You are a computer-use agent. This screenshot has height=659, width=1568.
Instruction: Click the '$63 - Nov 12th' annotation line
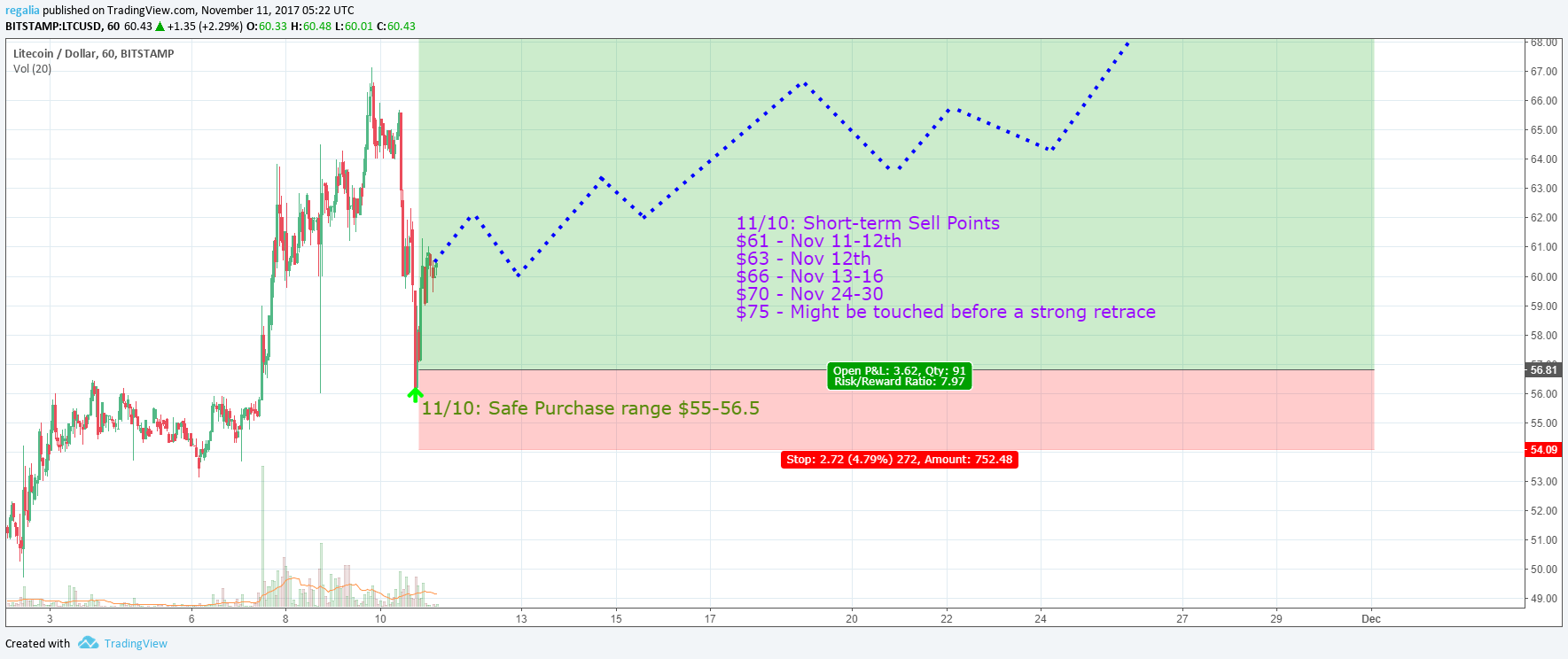click(x=803, y=259)
